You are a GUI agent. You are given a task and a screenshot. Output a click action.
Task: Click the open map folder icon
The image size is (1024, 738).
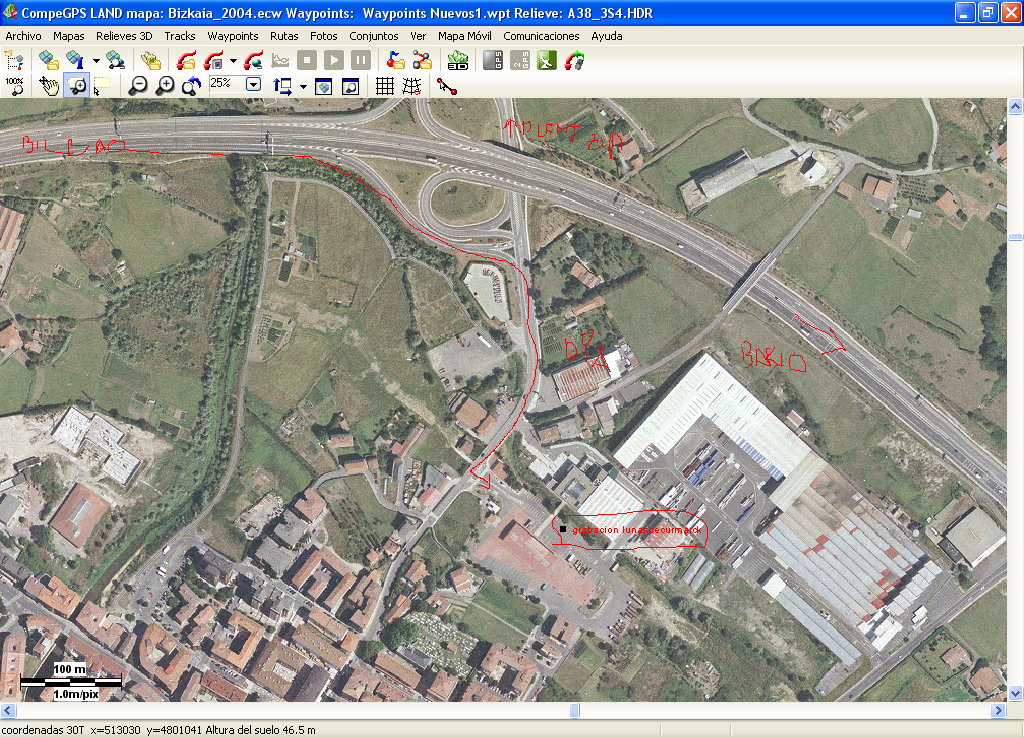tap(46, 60)
